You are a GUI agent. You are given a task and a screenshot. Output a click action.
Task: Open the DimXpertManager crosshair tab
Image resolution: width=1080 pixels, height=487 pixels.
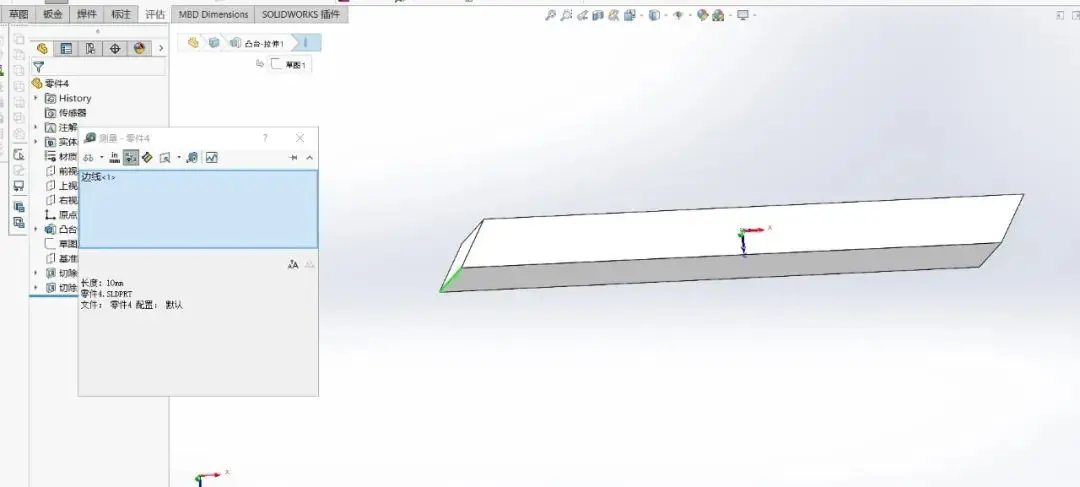point(114,48)
